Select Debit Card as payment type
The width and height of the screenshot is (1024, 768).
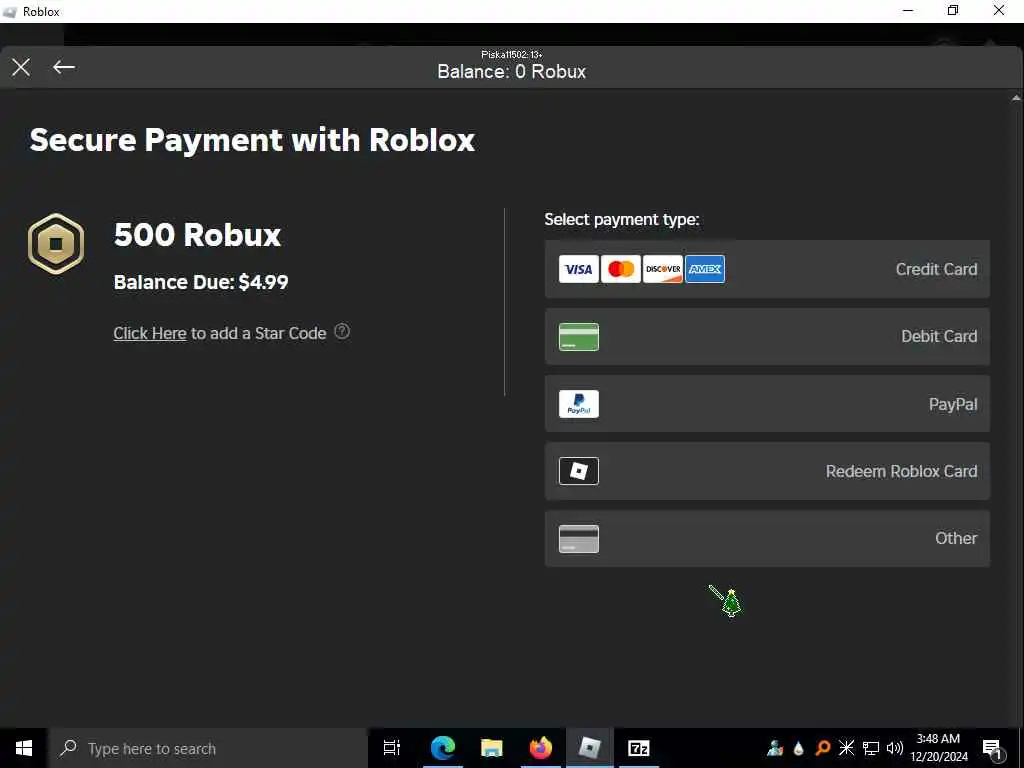(x=767, y=336)
